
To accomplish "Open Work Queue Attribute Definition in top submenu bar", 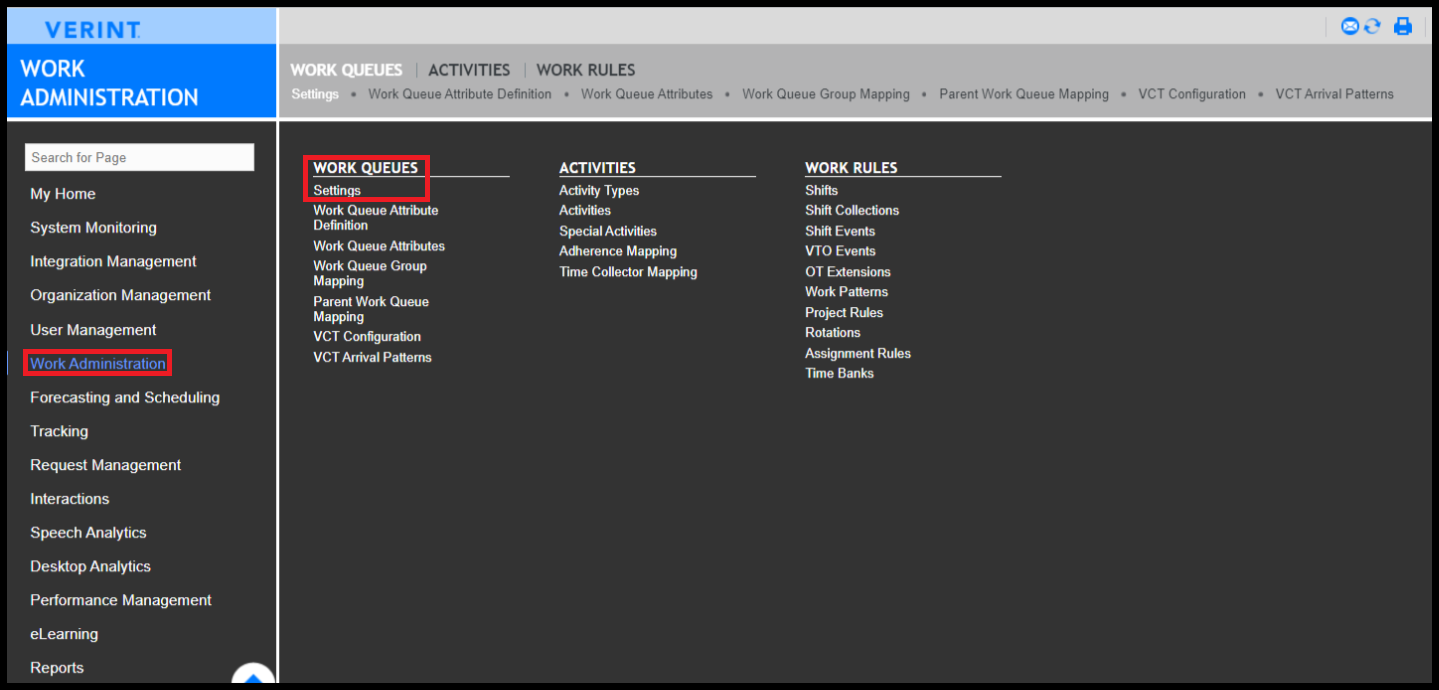I will (x=460, y=94).
